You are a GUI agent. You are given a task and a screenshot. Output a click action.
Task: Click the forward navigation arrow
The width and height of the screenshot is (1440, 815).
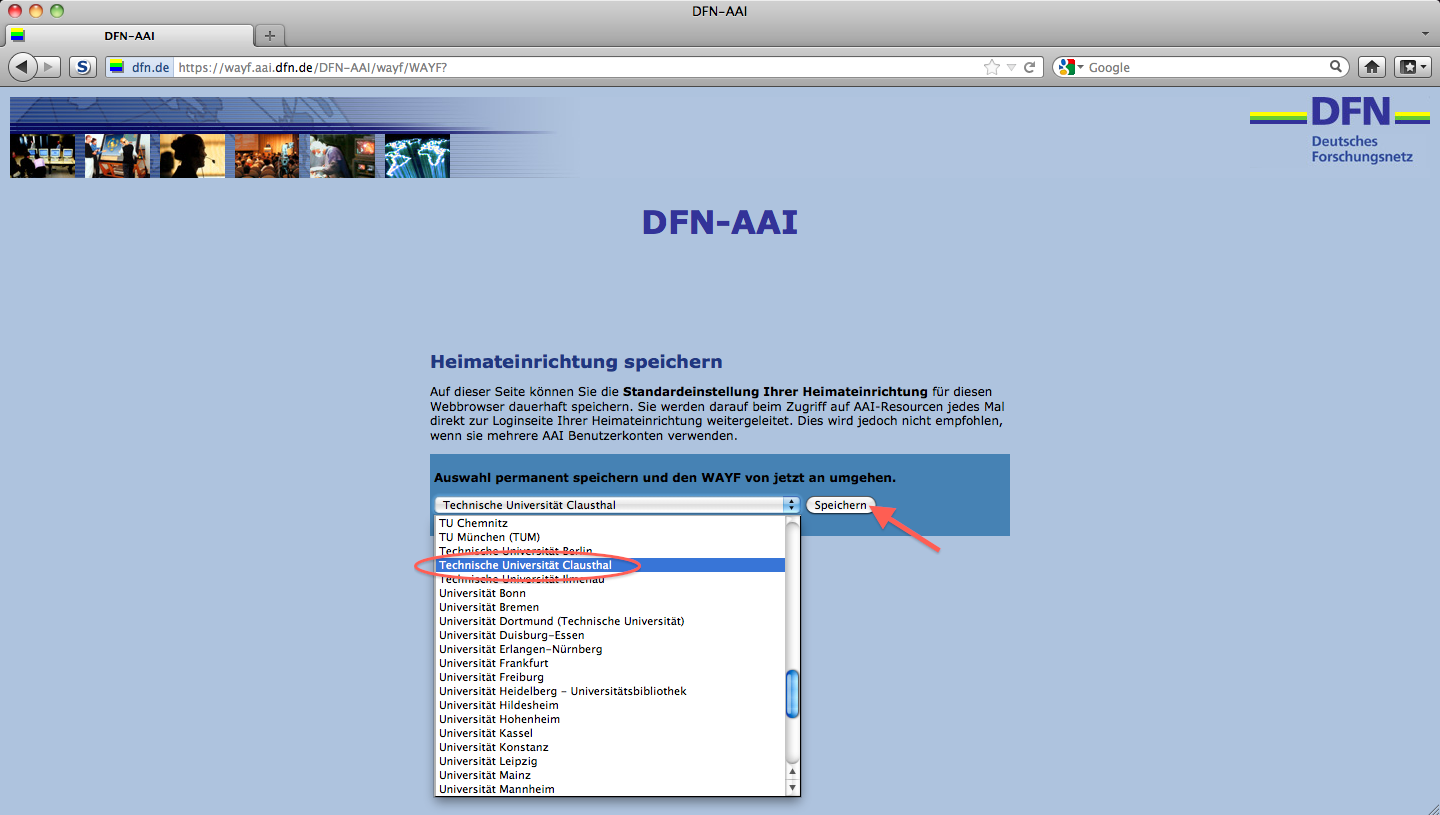click(x=49, y=67)
